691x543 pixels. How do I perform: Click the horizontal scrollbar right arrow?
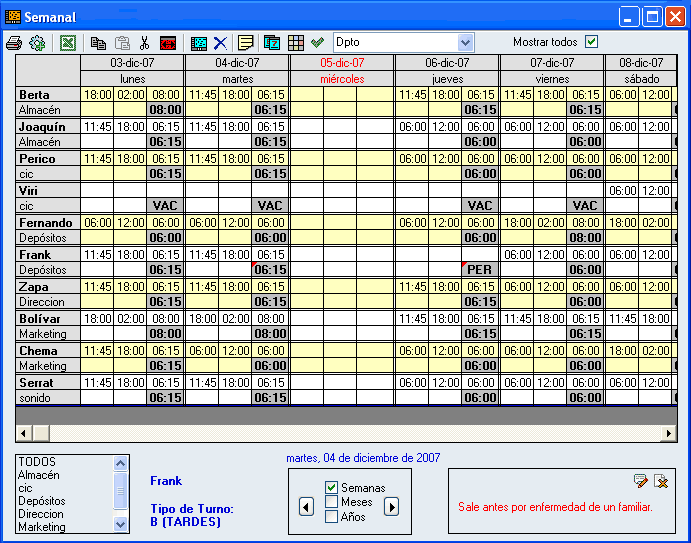[669, 433]
